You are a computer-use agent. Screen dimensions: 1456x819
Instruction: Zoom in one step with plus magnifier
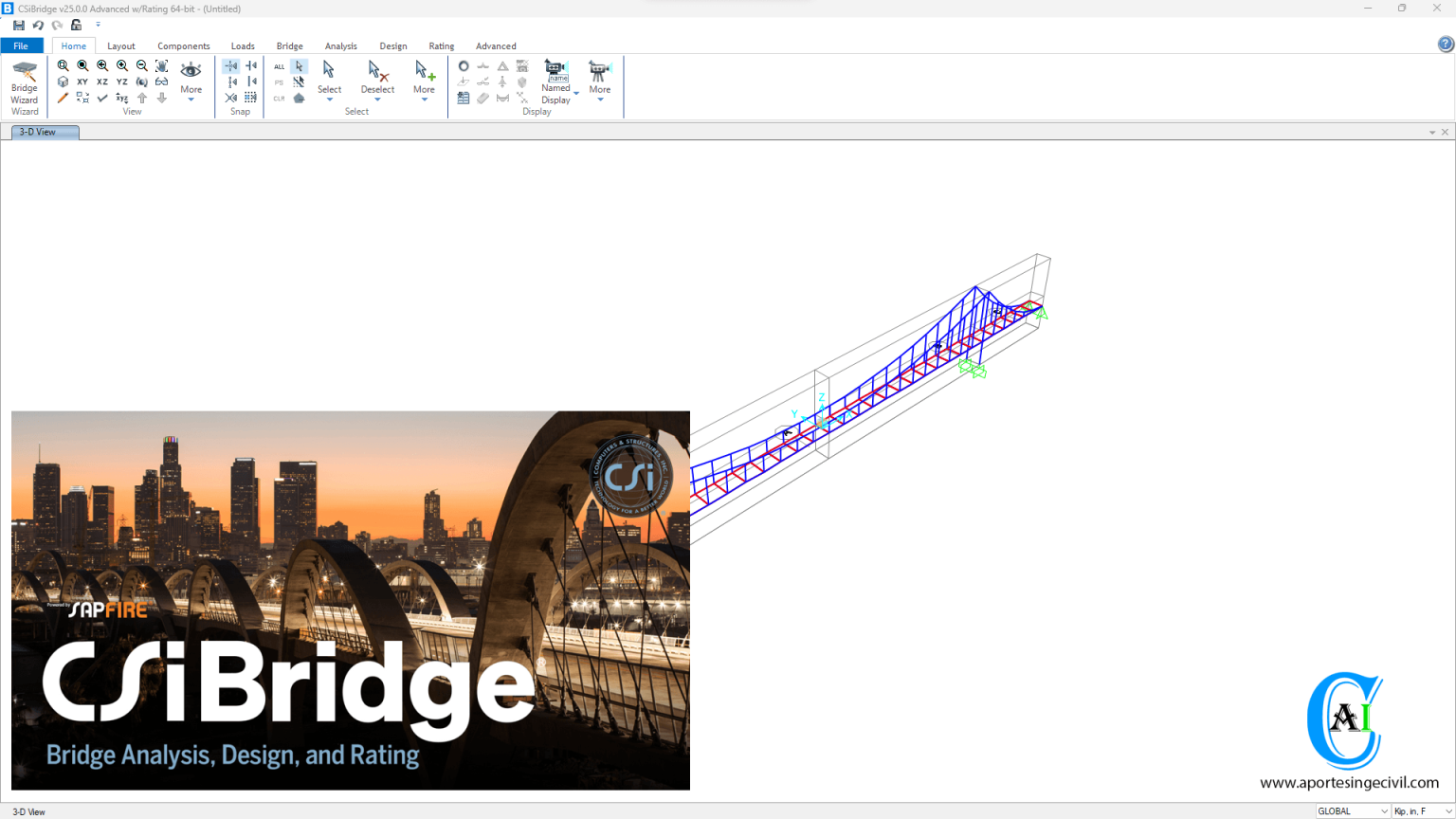click(122, 66)
